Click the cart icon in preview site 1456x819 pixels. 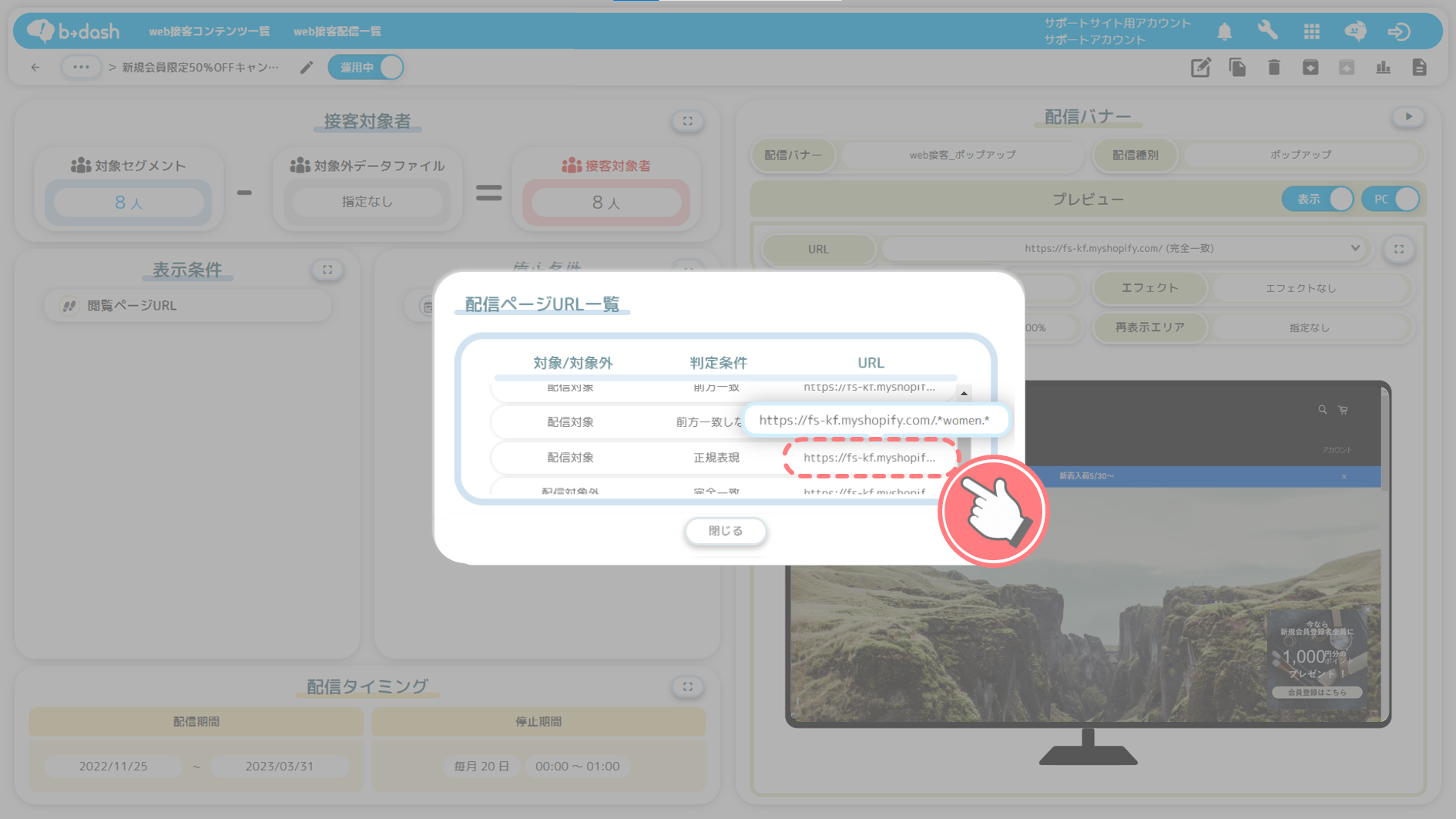point(1343,410)
